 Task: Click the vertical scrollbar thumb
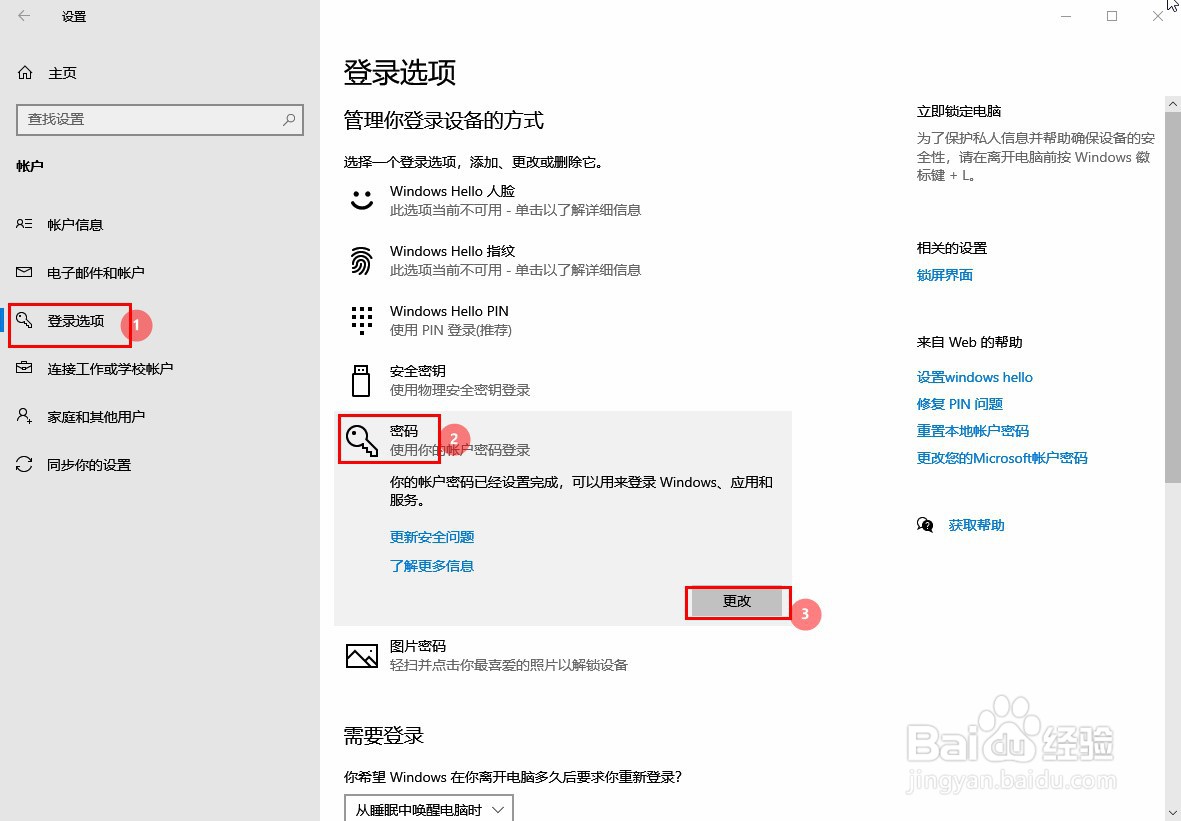1173,298
